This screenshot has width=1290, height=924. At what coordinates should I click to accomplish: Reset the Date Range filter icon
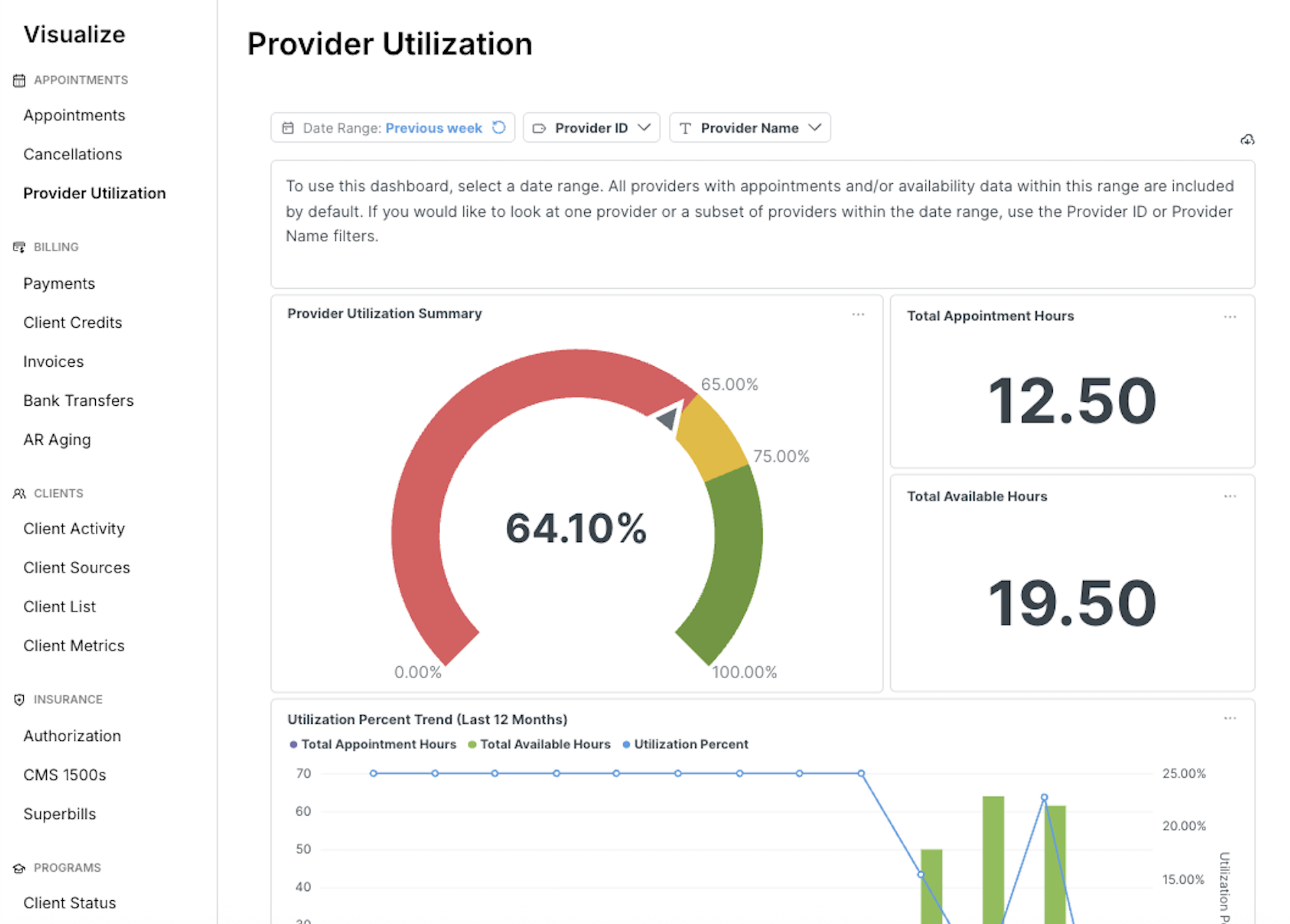click(x=499, y=128)
